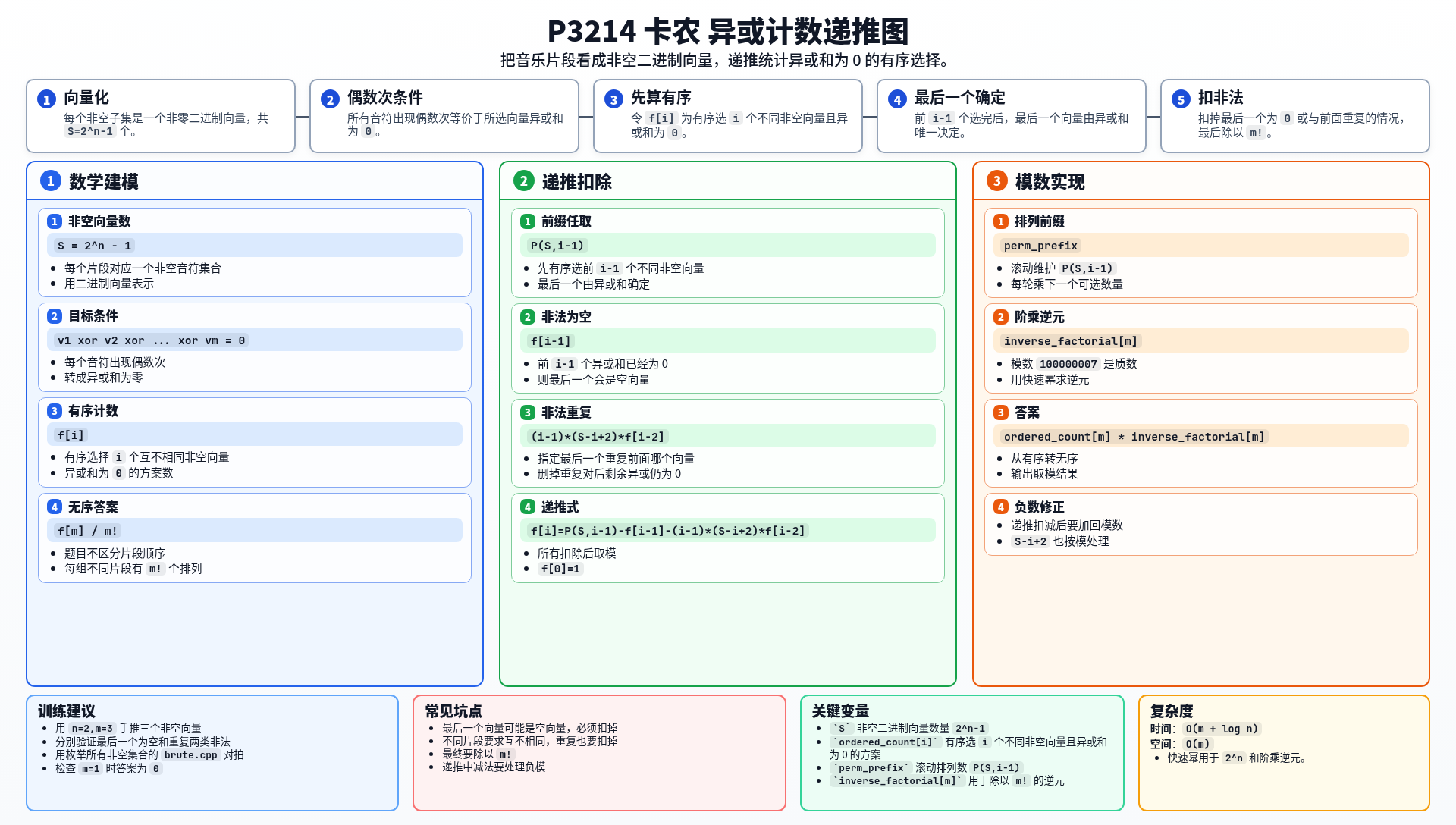Click the number 1 badge beside 向量化

[x=46, y=99]
